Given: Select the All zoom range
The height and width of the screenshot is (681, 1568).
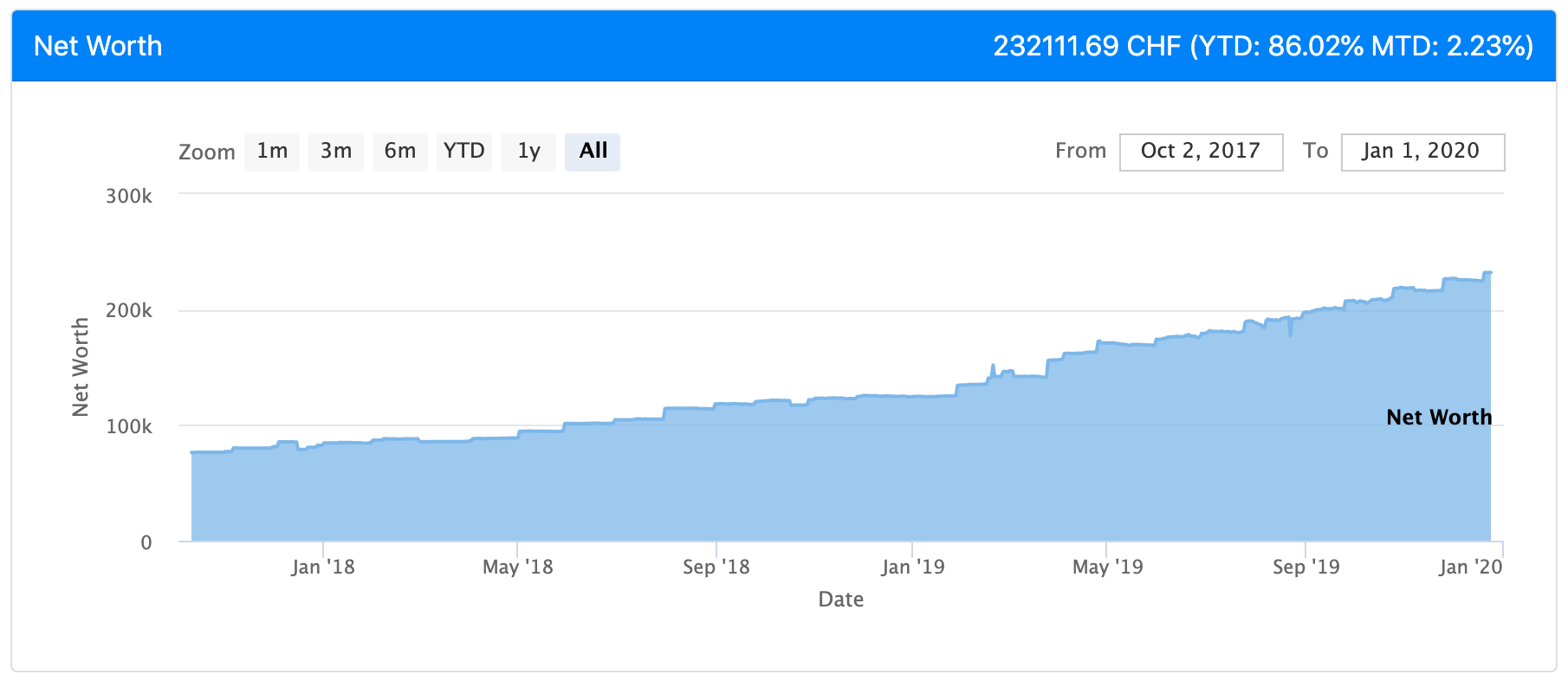Looking at the screenshot, I should coord(593,152).
